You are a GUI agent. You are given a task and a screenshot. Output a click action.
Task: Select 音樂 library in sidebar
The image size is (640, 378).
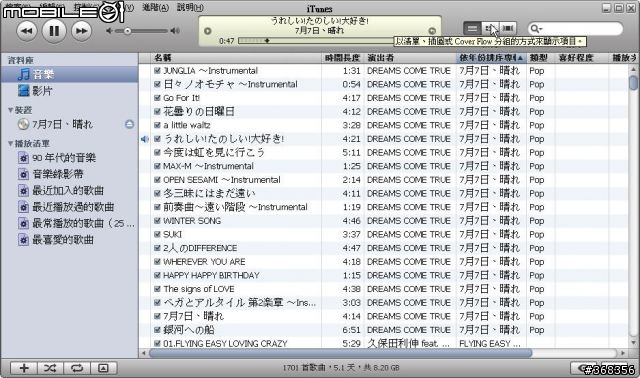click(x=69, y=74)
